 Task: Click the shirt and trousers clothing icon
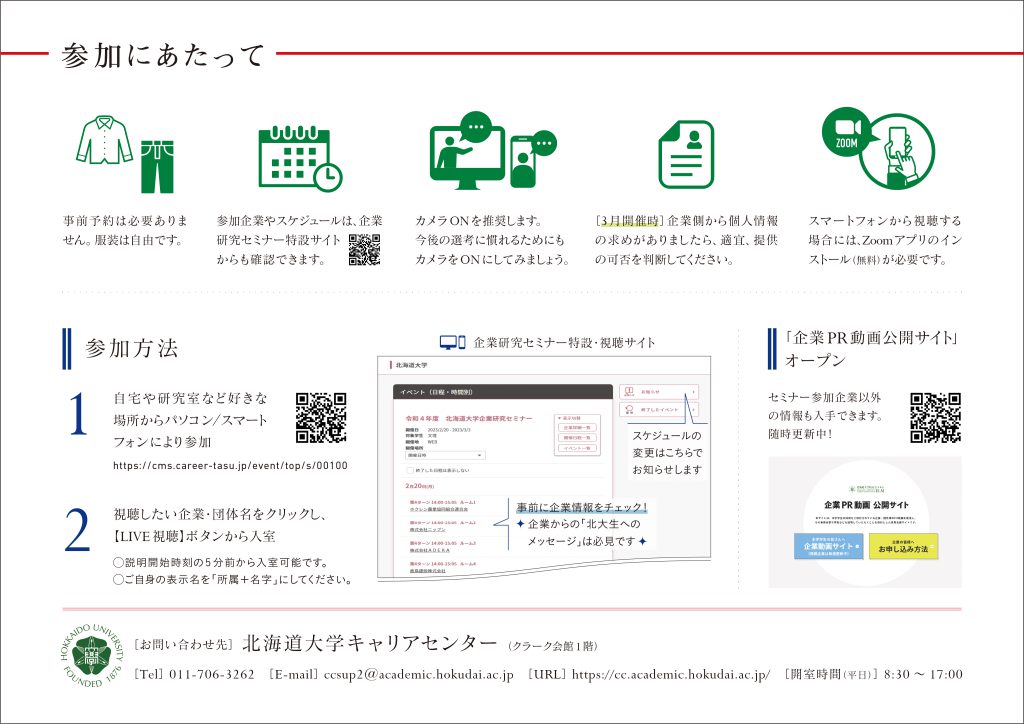[x=126, y=154]
